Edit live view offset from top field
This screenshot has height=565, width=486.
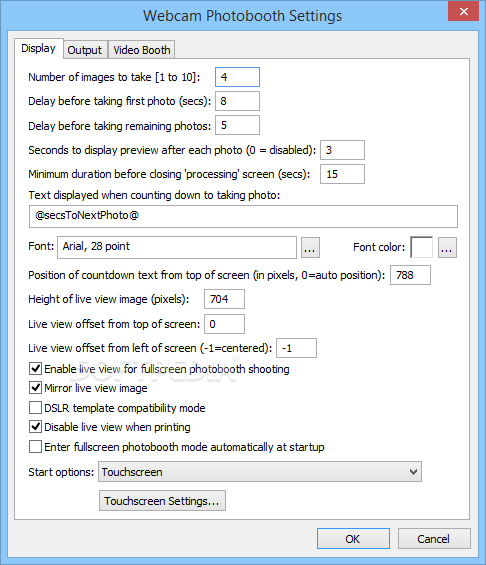(x=224, y=324)
